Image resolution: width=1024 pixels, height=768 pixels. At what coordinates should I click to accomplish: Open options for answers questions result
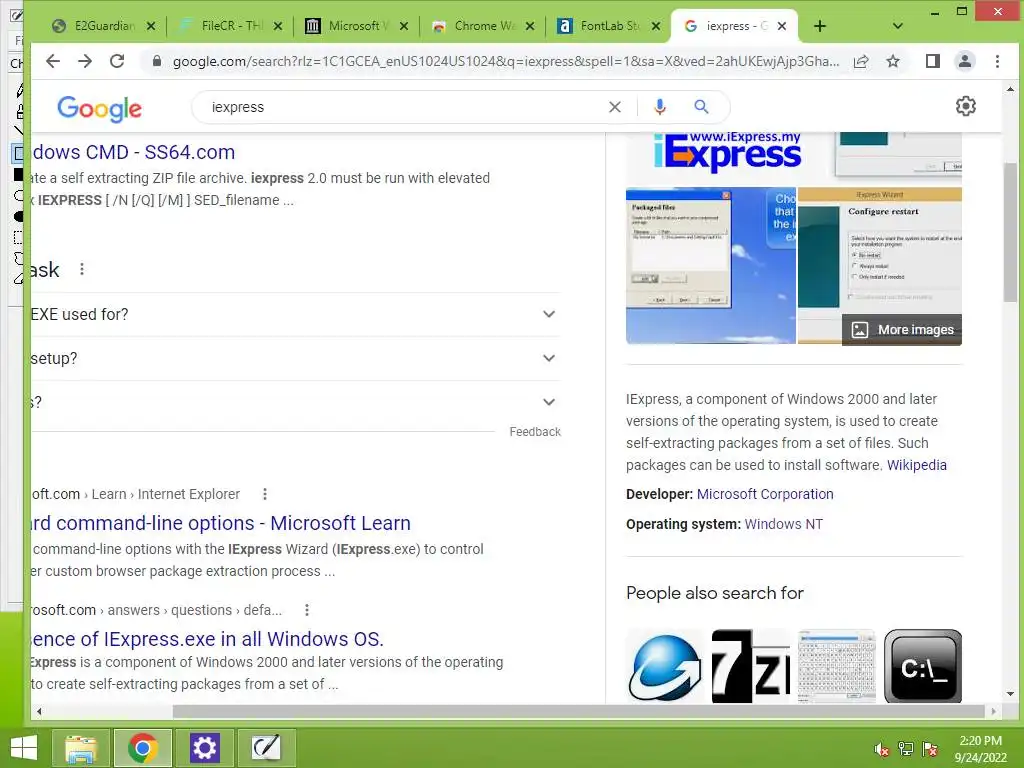pyautogui.click(x=306, y=610)
